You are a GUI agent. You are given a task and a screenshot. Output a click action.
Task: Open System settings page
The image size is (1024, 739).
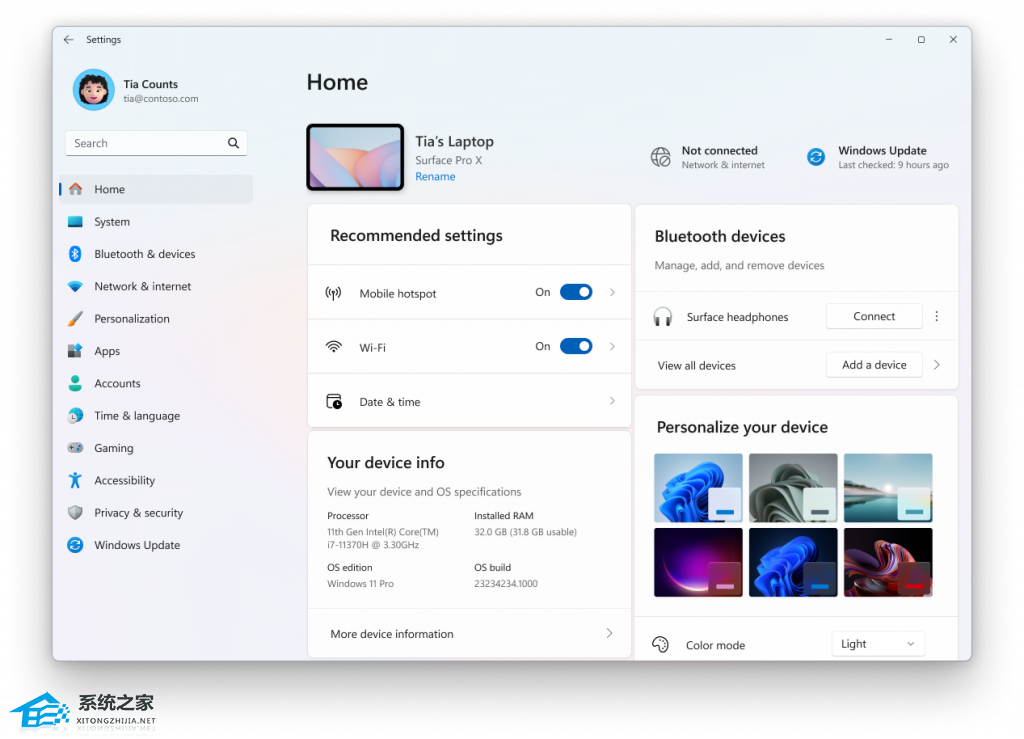tap(156, 222)
